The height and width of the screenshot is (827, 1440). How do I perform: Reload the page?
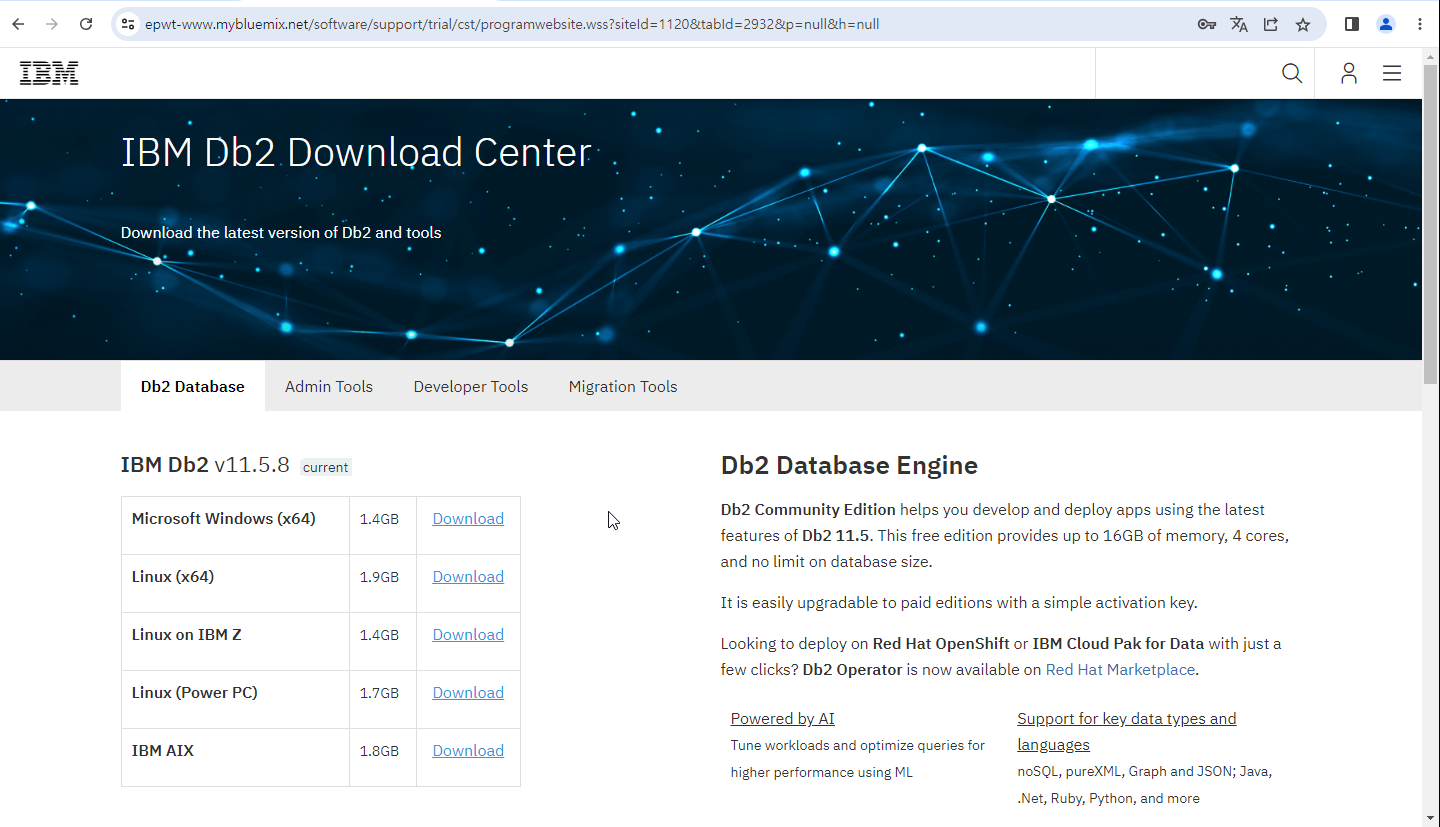86,24
